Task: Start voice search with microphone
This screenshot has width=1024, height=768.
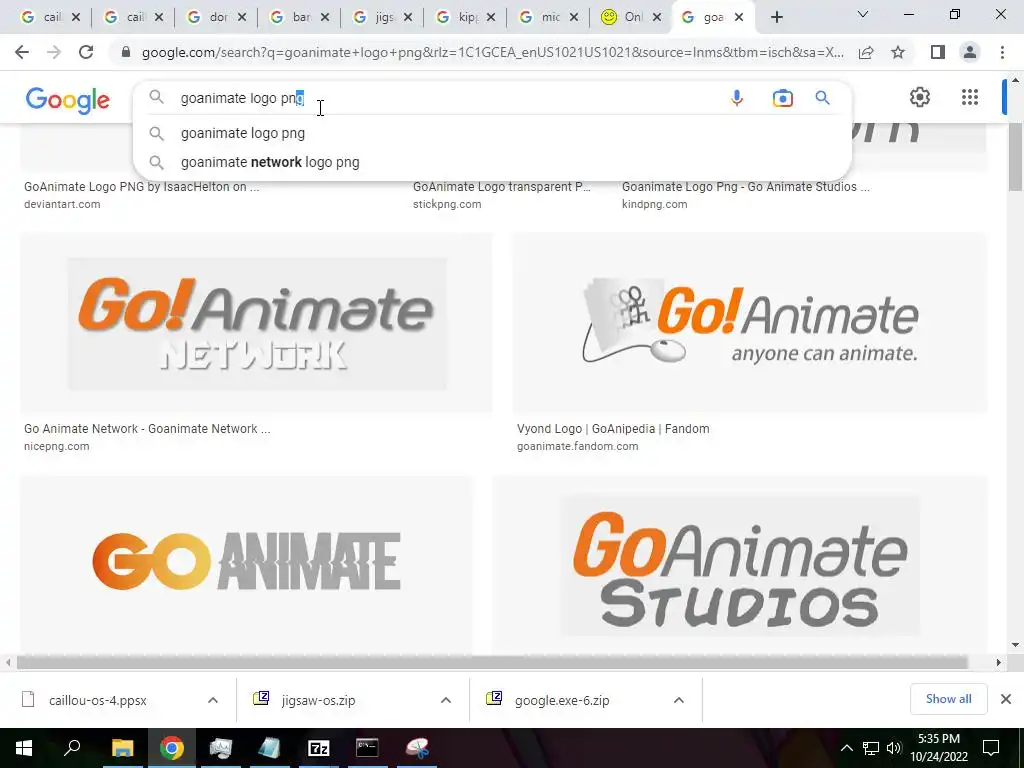Action: pos(737,98)
